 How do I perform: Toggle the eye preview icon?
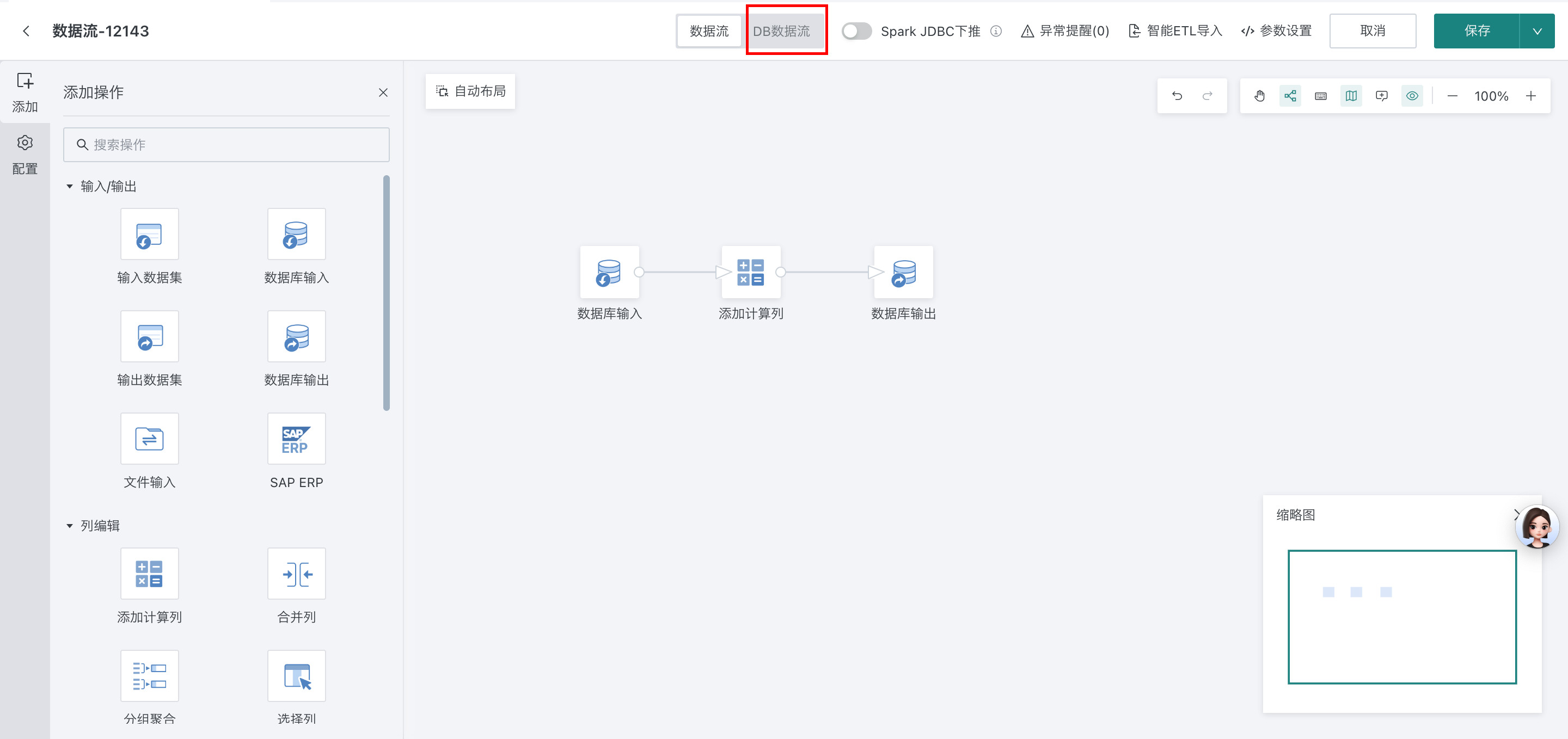pos(1412,96)
